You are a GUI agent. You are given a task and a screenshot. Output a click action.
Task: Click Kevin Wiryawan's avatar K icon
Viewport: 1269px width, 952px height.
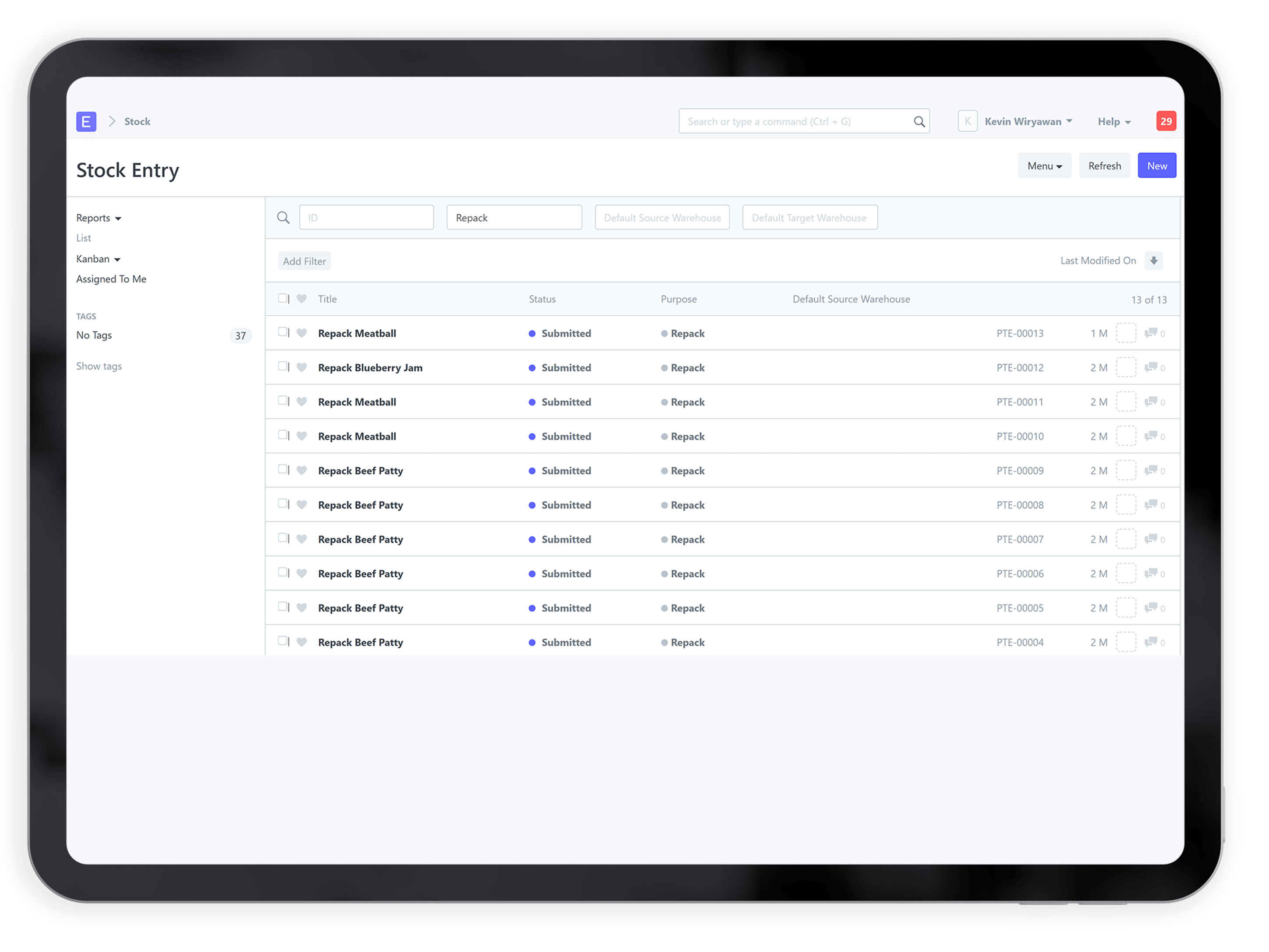point(967,122)
